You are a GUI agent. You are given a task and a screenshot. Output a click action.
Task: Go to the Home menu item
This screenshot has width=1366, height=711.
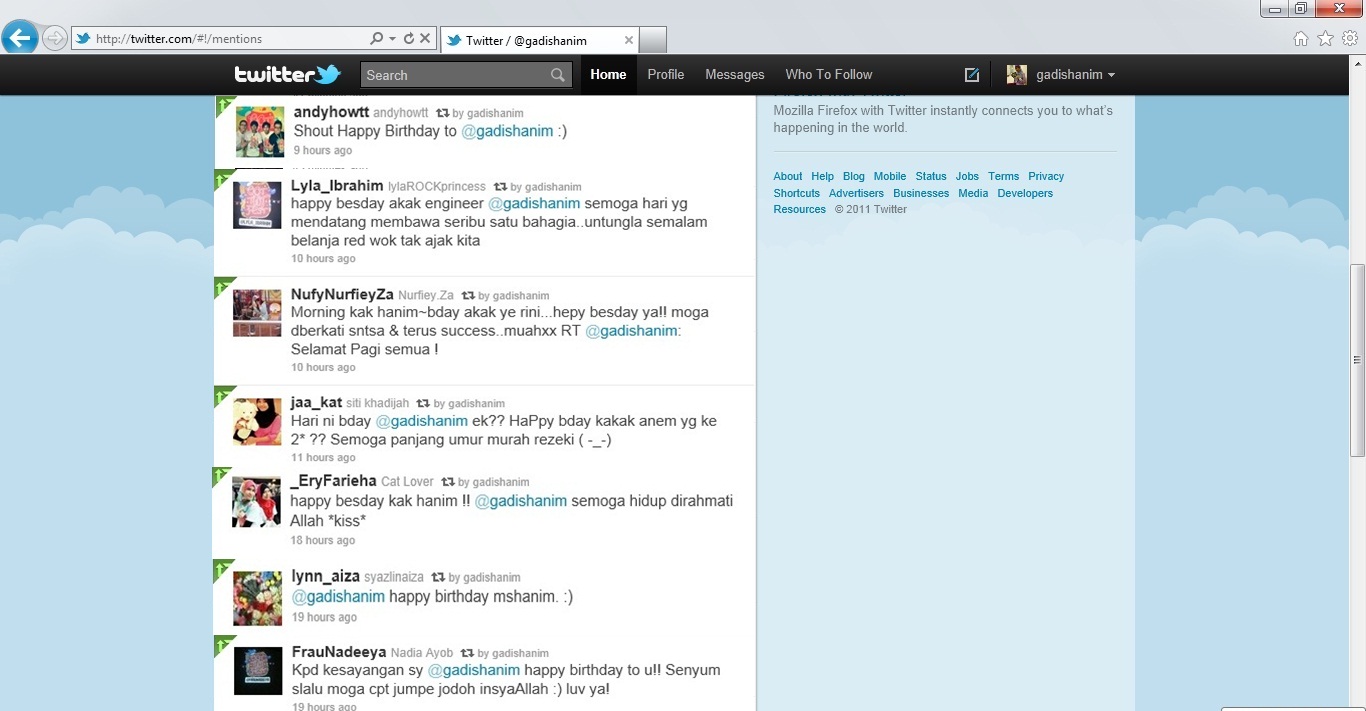(x=608, y=74)
